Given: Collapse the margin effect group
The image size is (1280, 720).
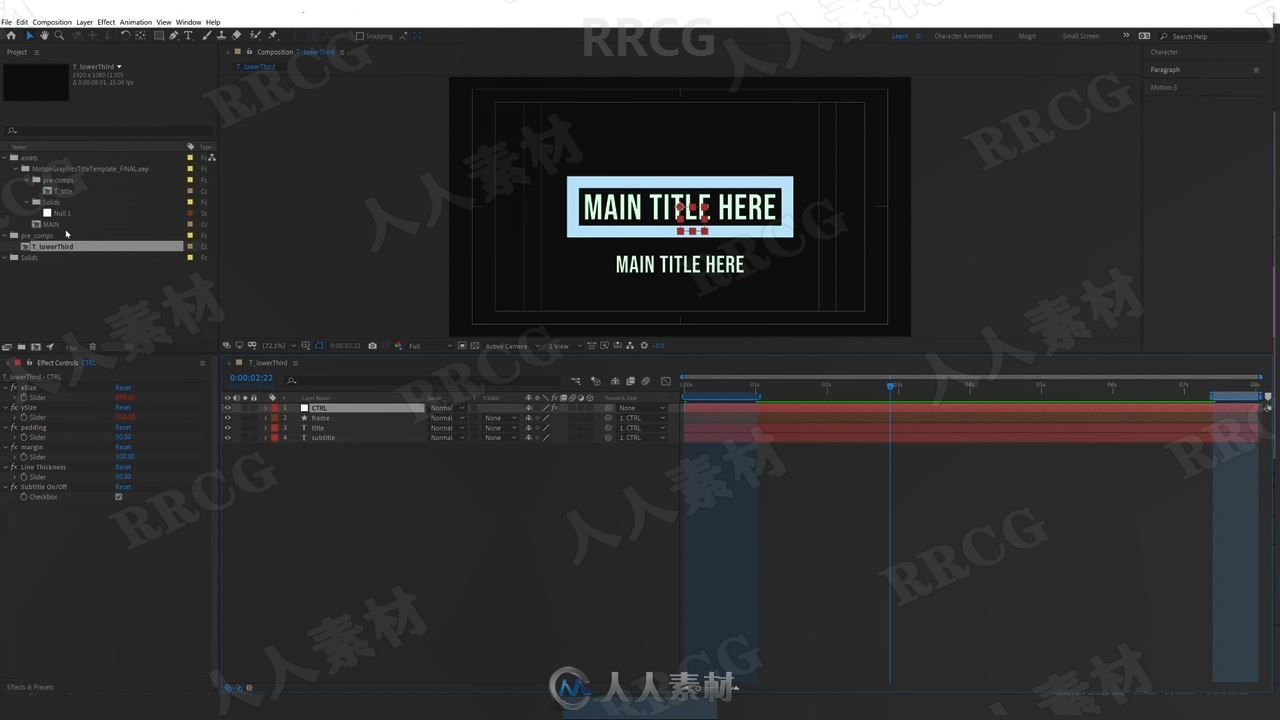Looking at the screenshot, I should [5, 447].
